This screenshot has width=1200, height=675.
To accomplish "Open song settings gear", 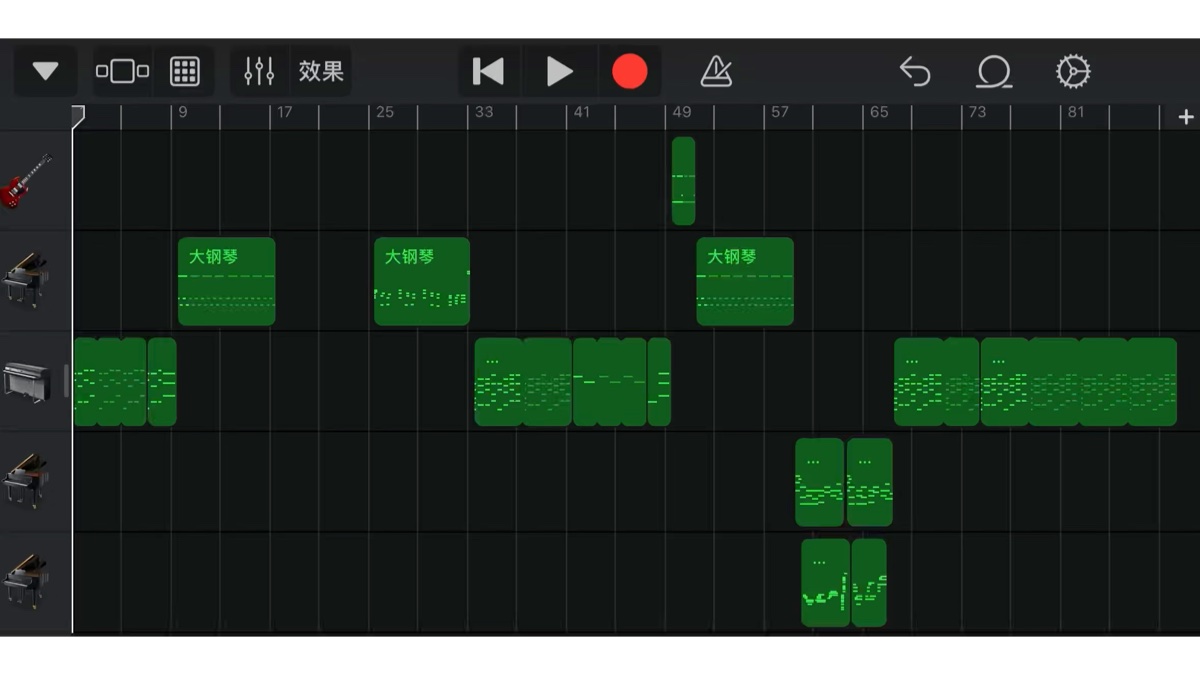I will click(x=1073, y=71).
